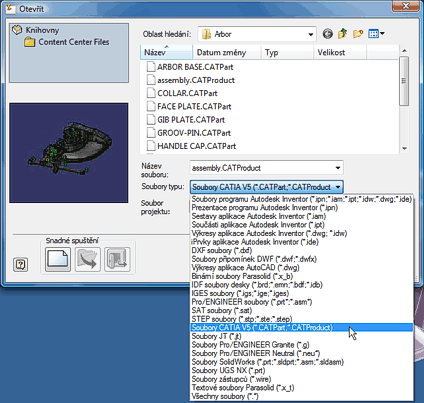Viewport: 424px width, 403px height.
Task: Click the third quick launch icon
Action: coord(117,259)
